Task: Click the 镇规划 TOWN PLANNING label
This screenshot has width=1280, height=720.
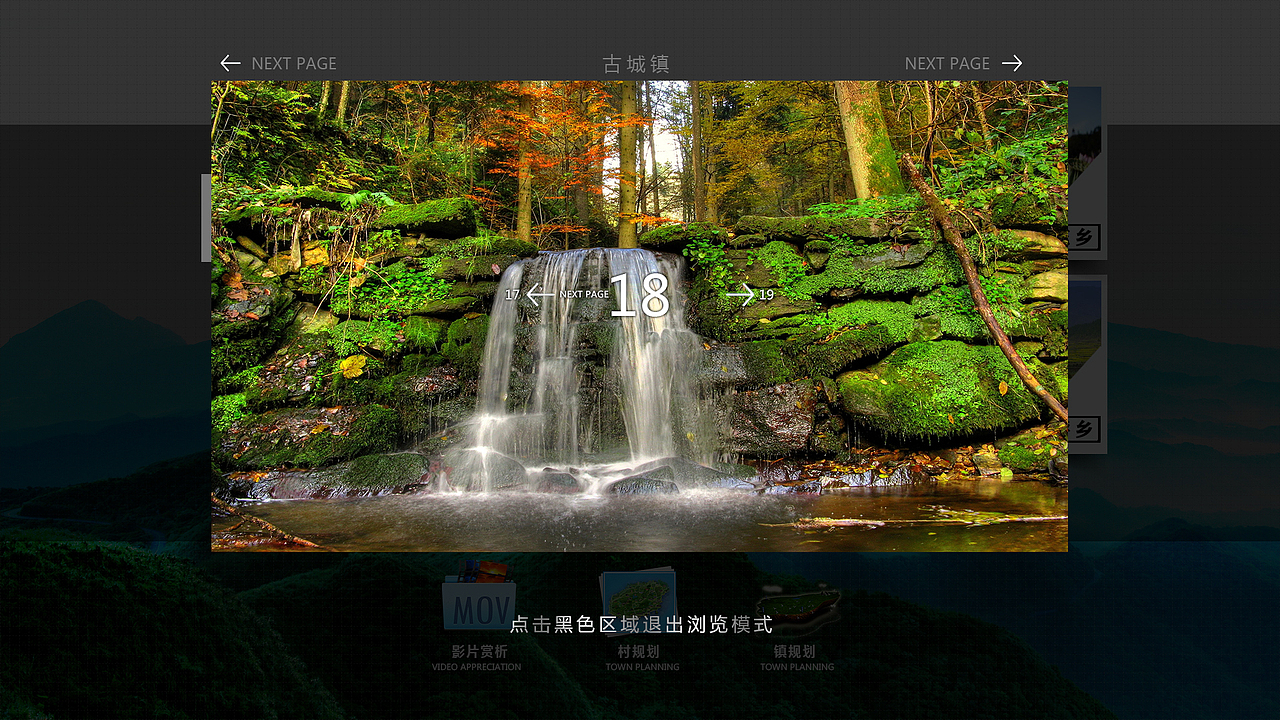Action: (x=796, y=657)
